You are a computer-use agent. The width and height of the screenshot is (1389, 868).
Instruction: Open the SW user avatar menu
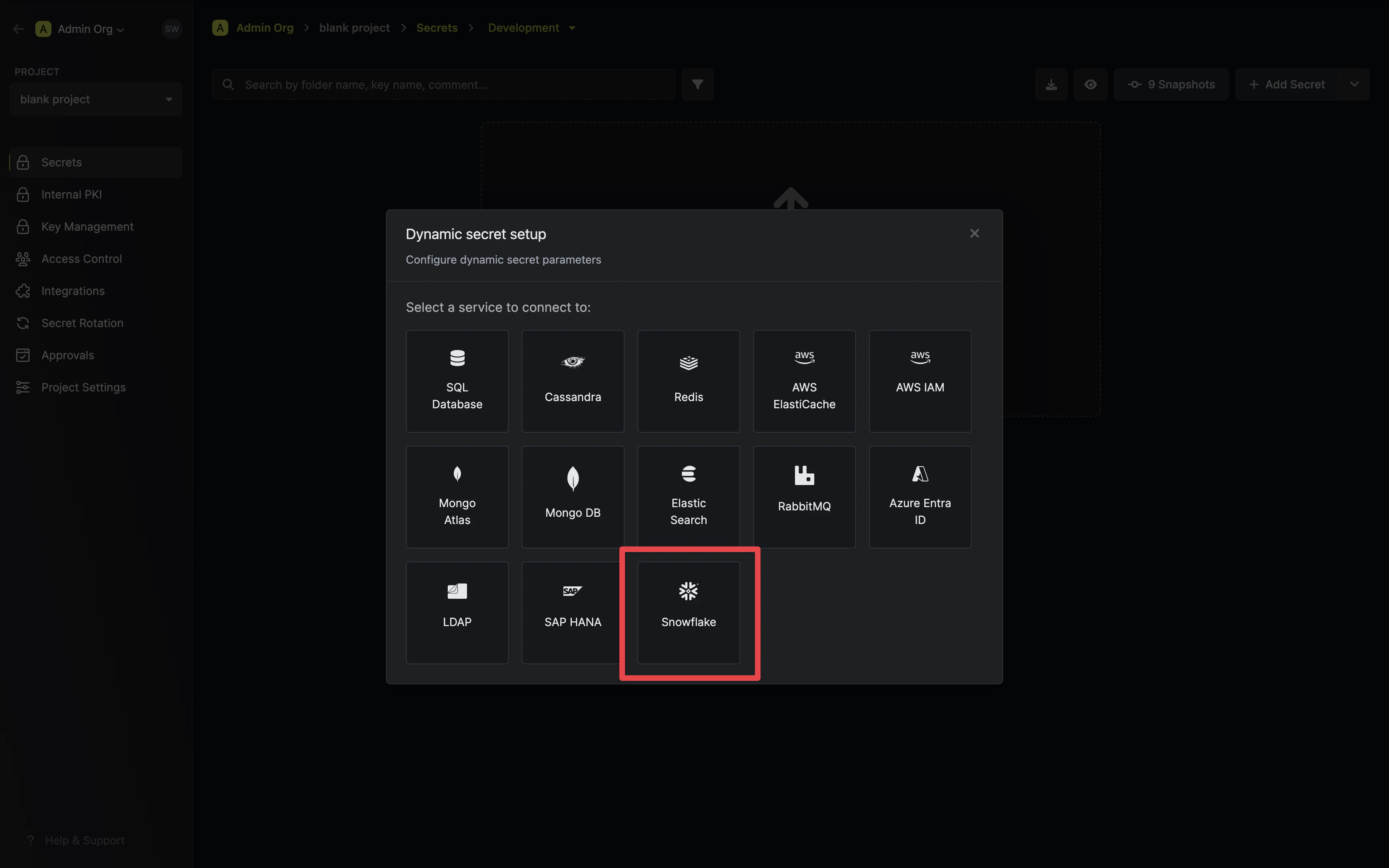(172, 29)
